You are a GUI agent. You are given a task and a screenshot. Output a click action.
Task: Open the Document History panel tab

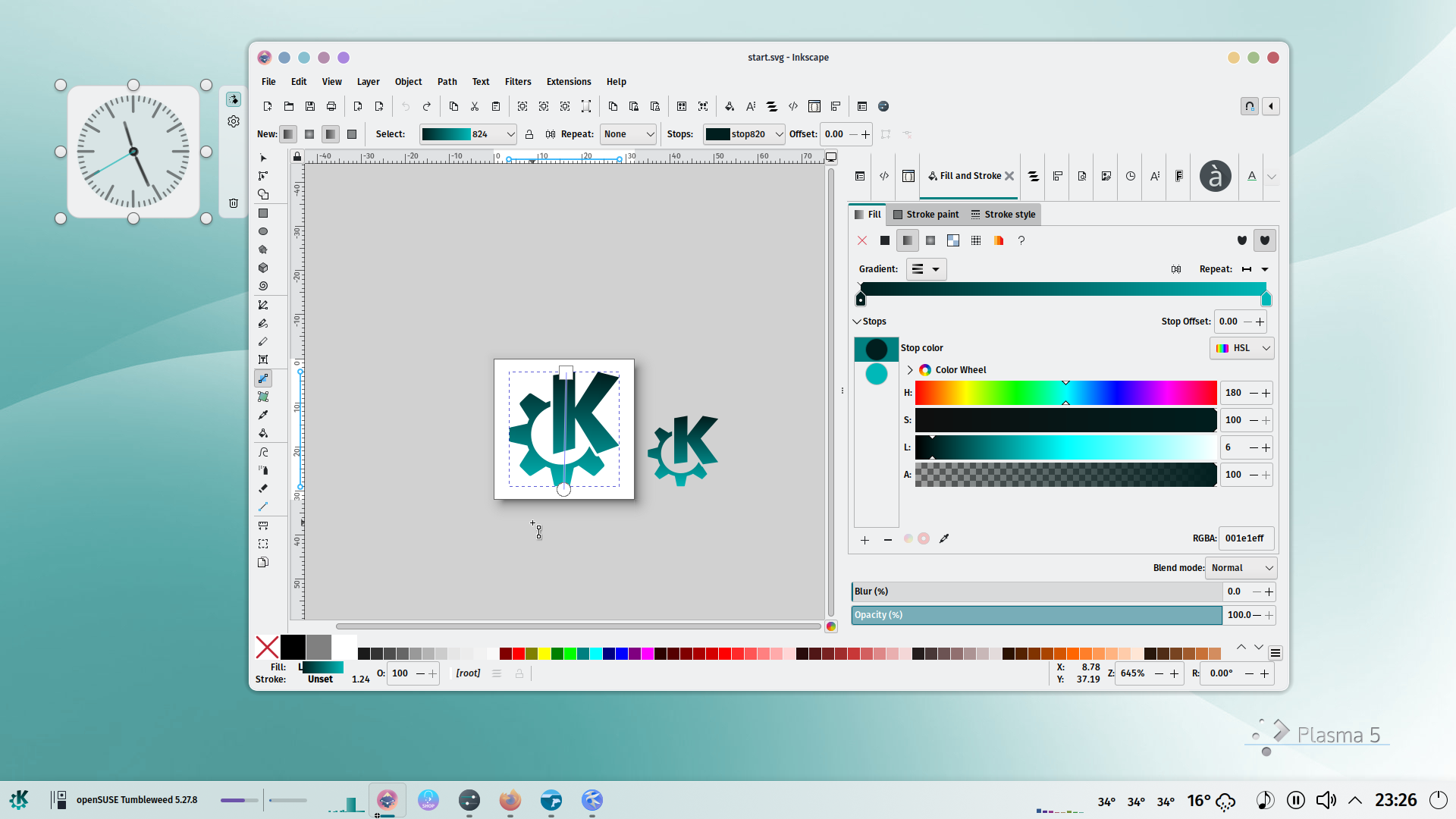coord(1131,176)
